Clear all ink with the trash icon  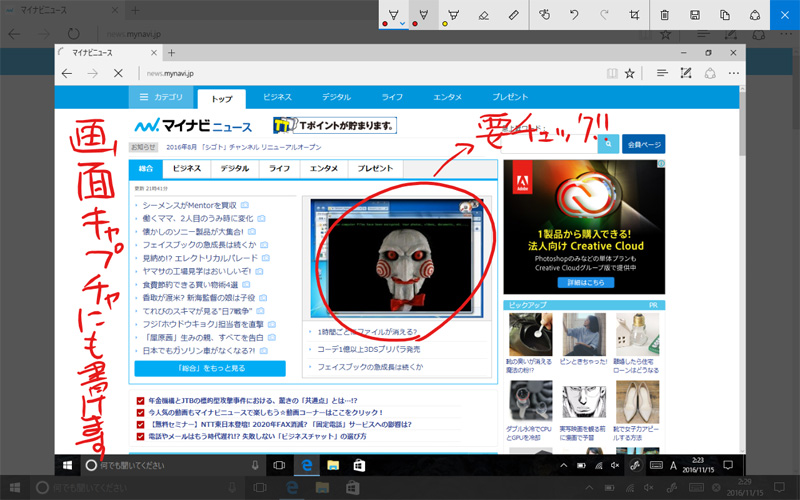pyautogui.click(x=664, y=15)
